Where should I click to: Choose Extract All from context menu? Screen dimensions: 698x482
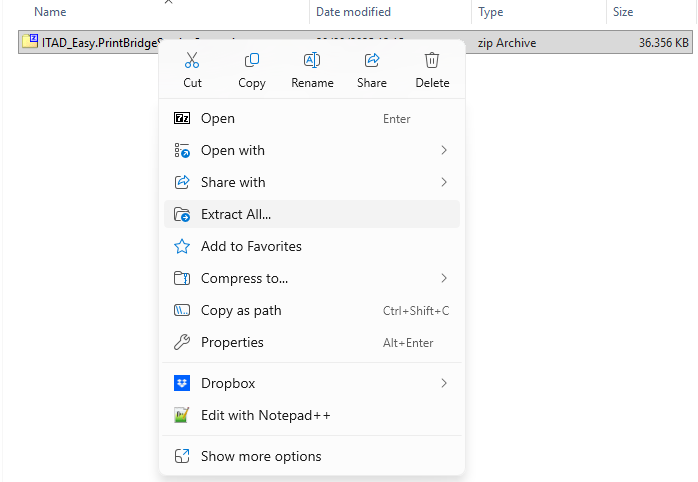tap(236, 214)
